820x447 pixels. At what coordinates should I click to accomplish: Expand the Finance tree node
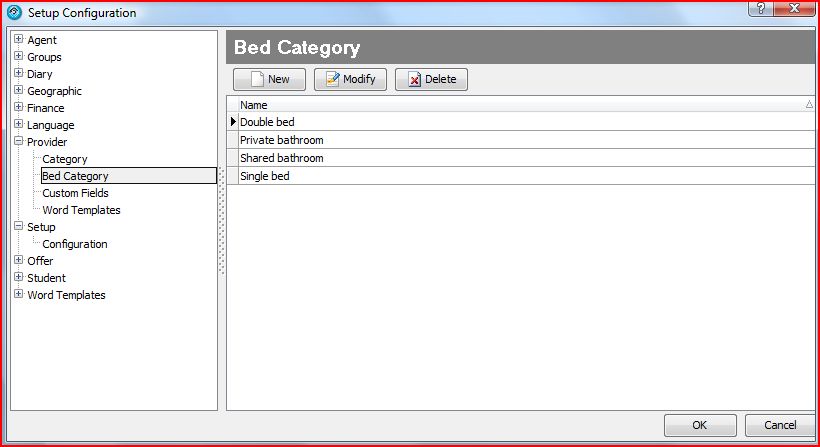click(18, 108)
